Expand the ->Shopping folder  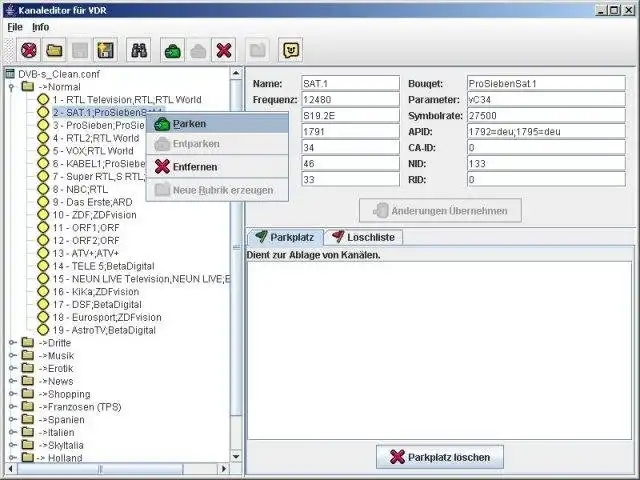pos(13,394)
